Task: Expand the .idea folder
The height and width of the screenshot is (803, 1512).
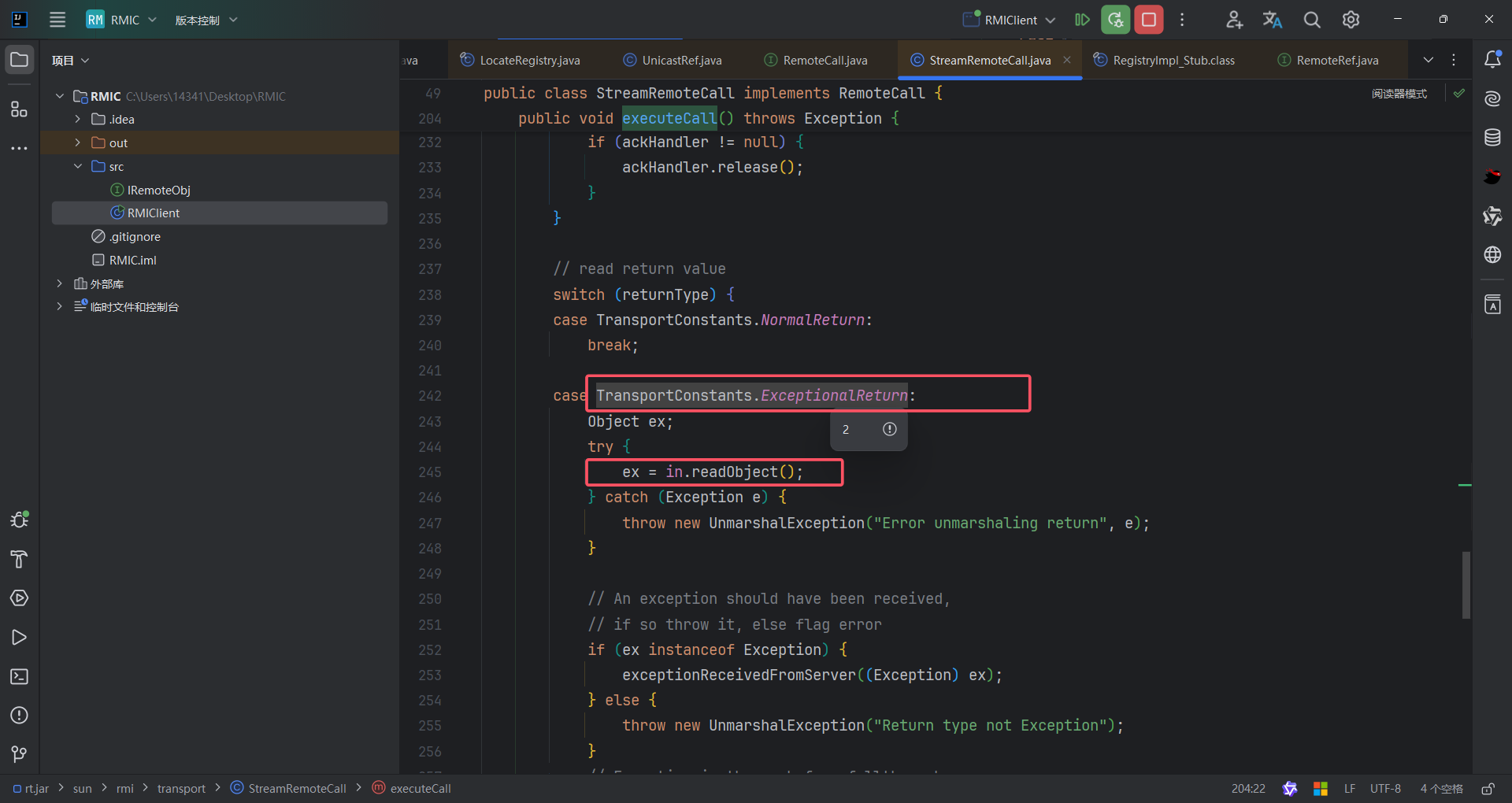Action: (x=77, y=119)
